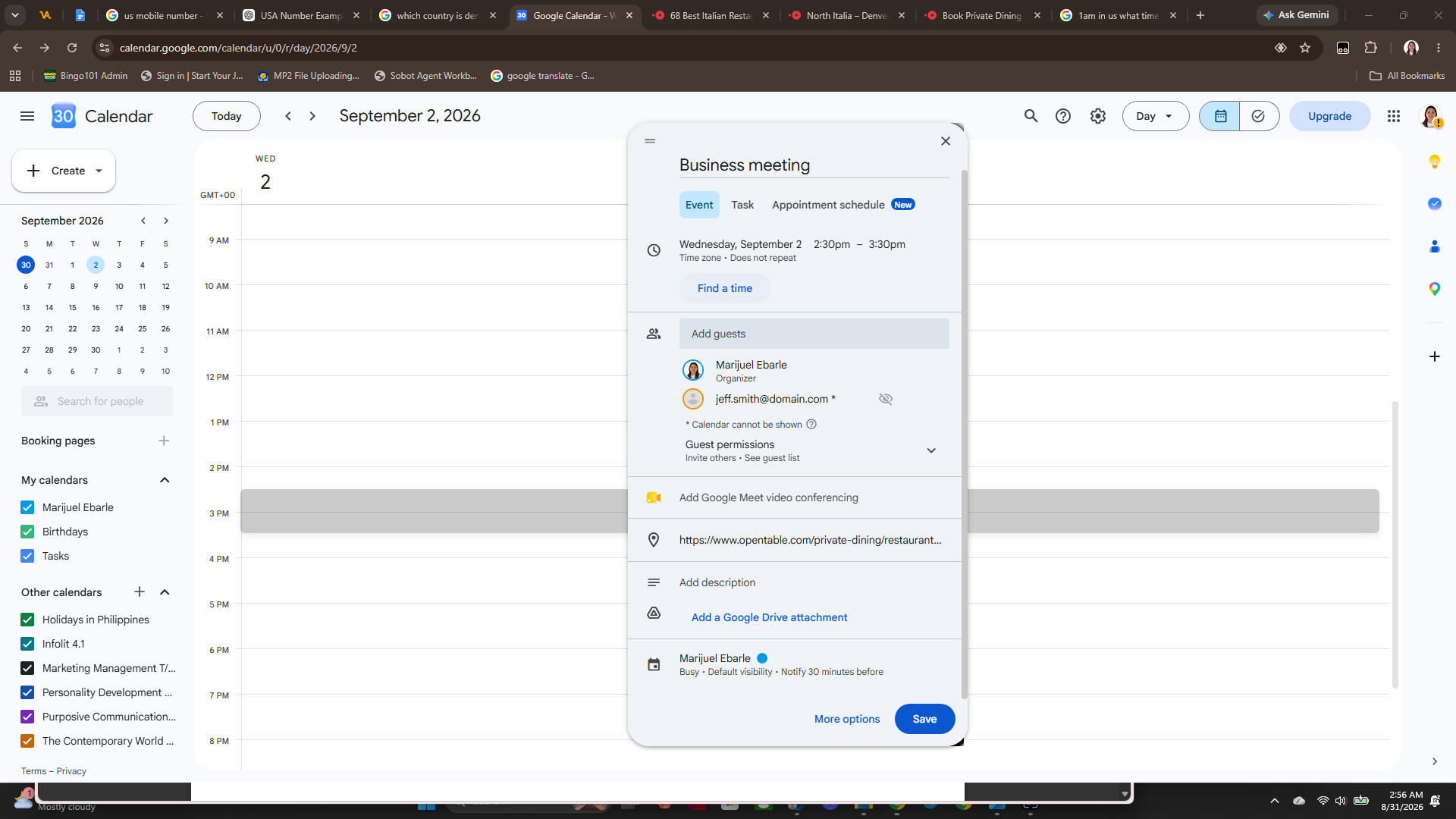Select the Task tab in popup
The height and width of the screenshot is (819, 1456).
point(742,205)
